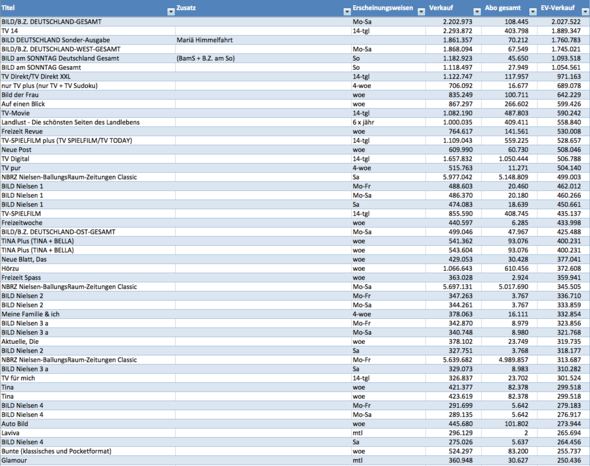Select the 610.456 Abo gesamt value

(x=509, y=268)
